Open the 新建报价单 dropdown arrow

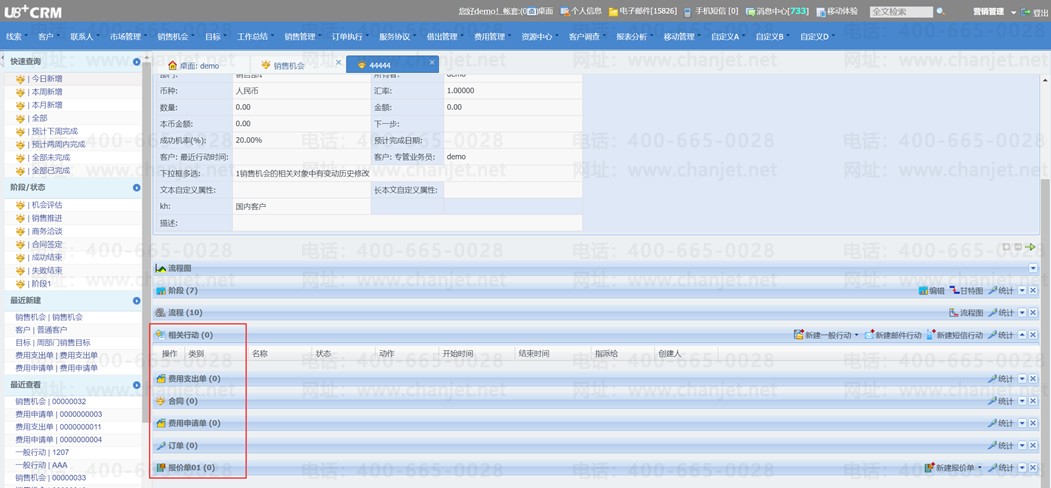tap(979, 468)
